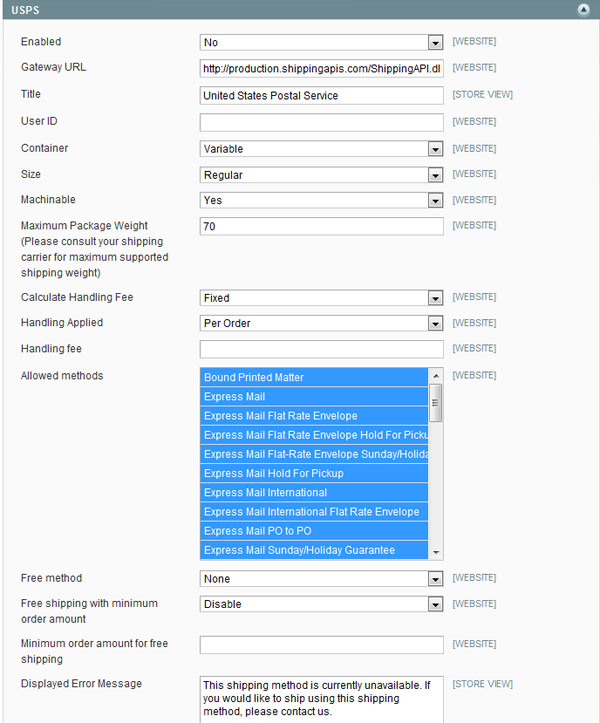Open the Container dropdown showing Variable
Viewport: 600px width, 723px height.
point(321,149)
